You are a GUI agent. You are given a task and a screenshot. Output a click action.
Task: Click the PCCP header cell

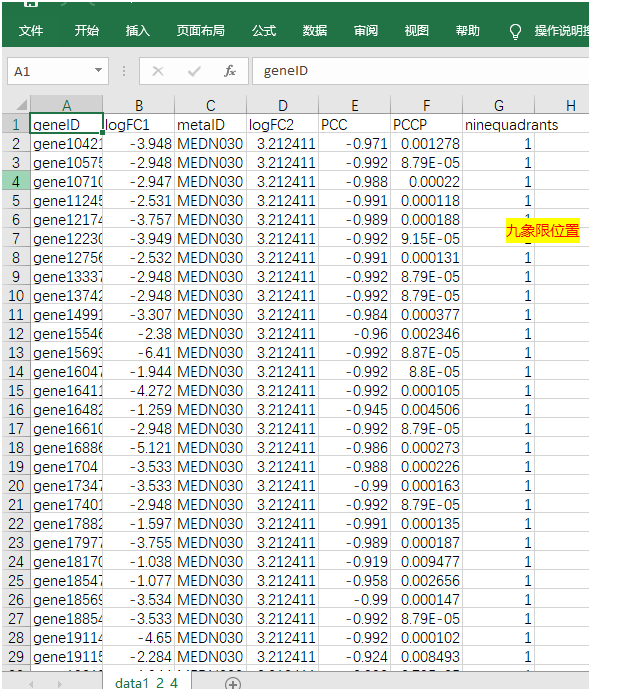tap(426, 124)
